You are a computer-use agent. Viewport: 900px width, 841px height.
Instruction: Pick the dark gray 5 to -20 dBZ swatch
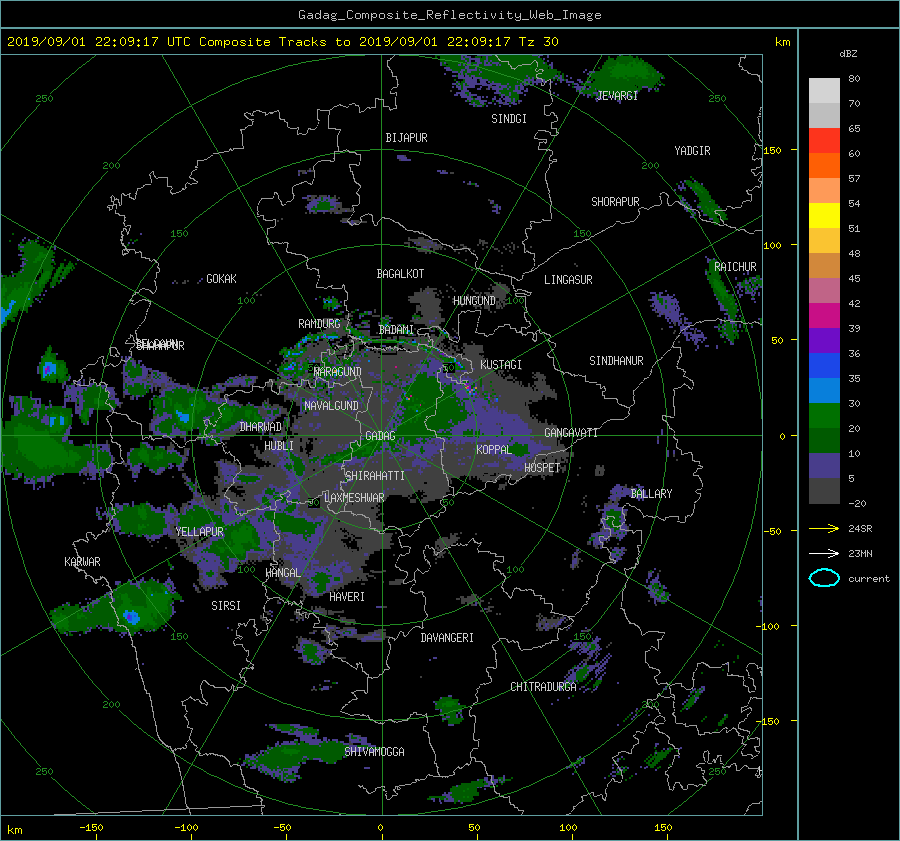coord(824,491)
